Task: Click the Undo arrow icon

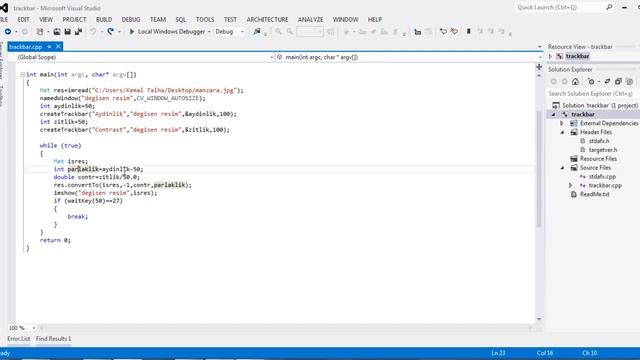Action: click(93, 31)
